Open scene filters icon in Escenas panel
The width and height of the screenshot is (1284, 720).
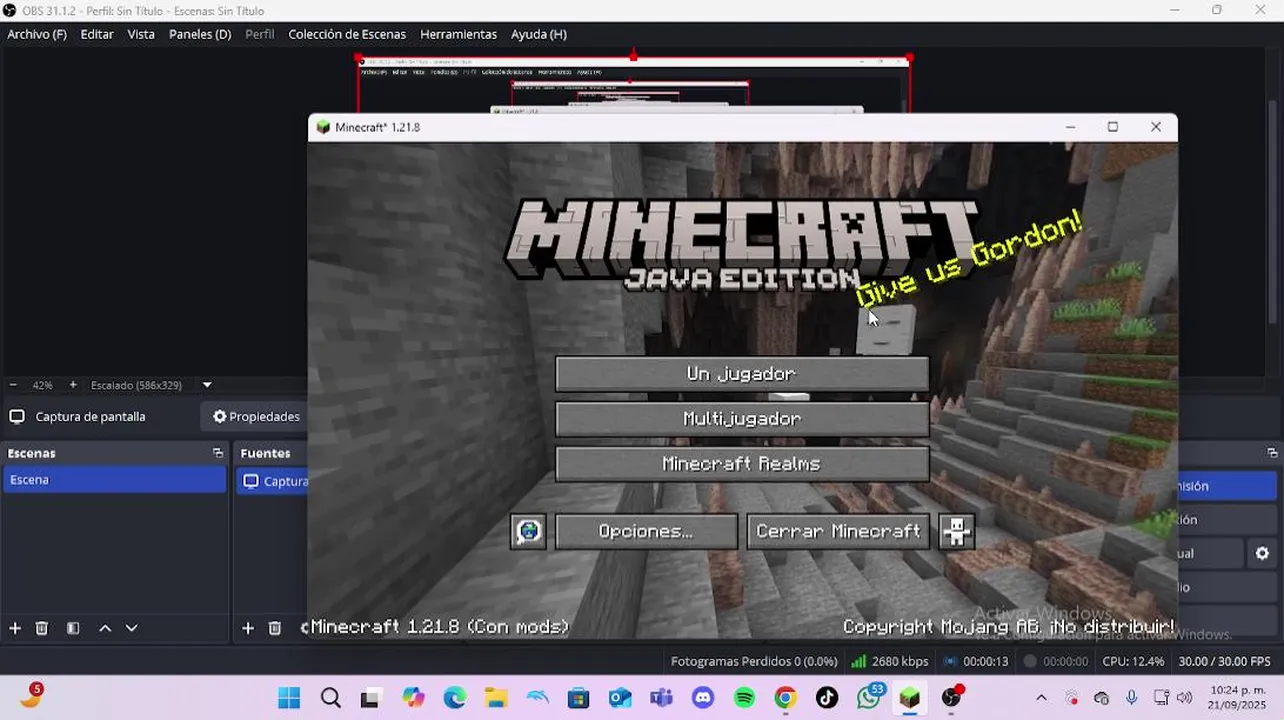73,628
